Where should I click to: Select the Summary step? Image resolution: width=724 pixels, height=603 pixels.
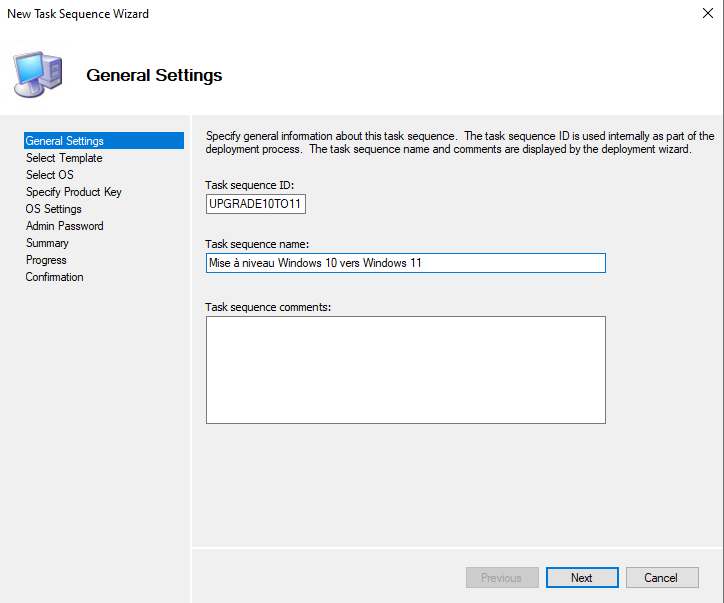point(47,243)
